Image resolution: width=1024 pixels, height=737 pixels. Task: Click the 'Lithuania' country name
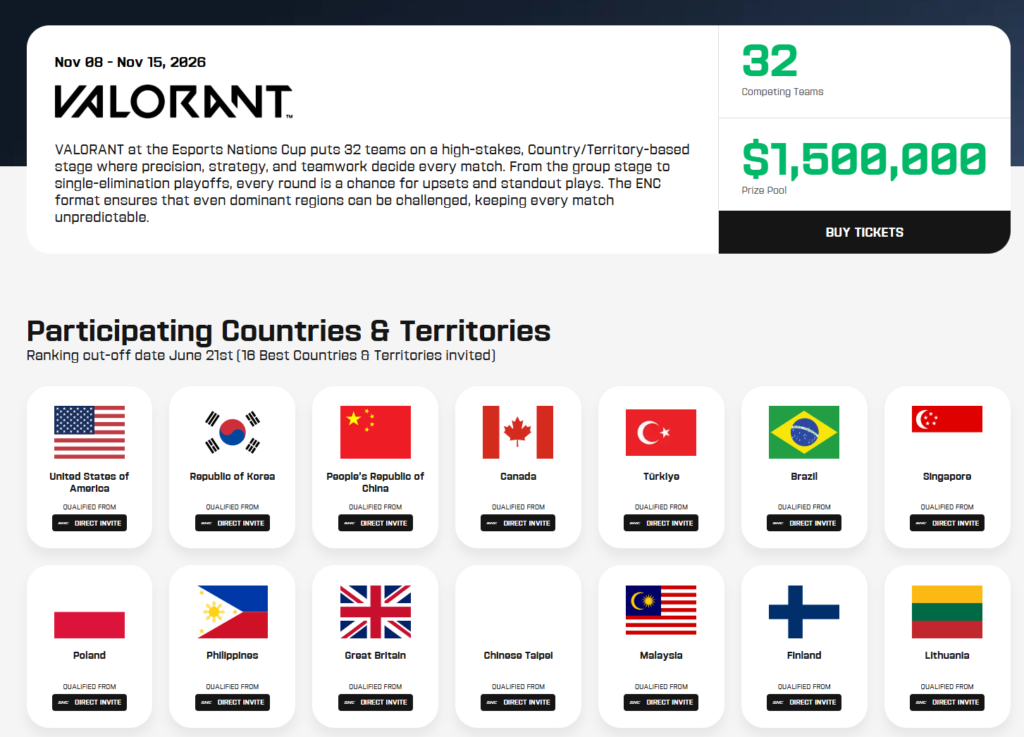point(947,655)
